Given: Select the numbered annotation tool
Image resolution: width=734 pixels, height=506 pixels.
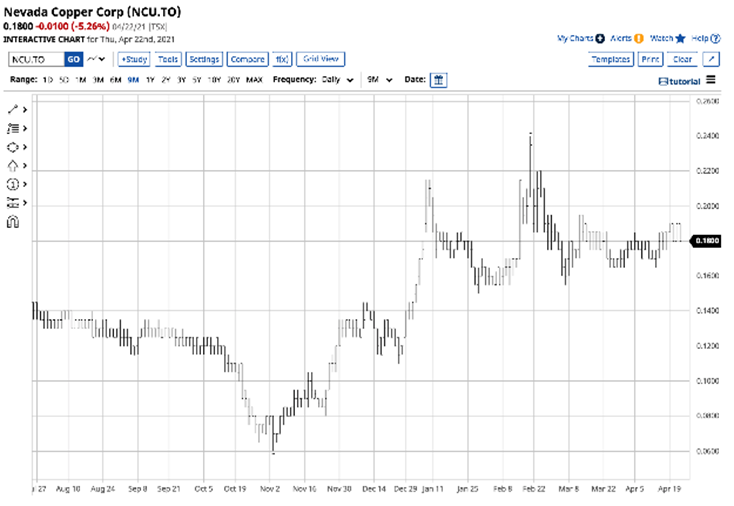Looking at the screenshot, I should (x=13, y=184).
